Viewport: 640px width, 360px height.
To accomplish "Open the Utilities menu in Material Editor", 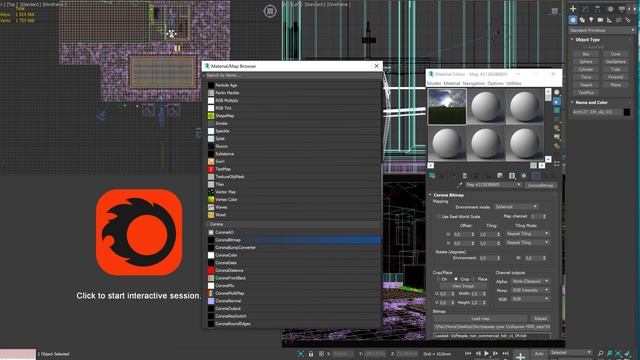I will coord(514,83).
